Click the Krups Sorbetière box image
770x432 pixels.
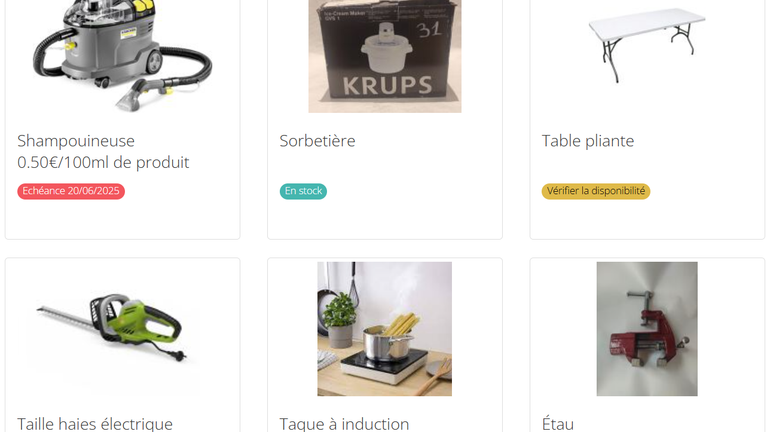385,56
